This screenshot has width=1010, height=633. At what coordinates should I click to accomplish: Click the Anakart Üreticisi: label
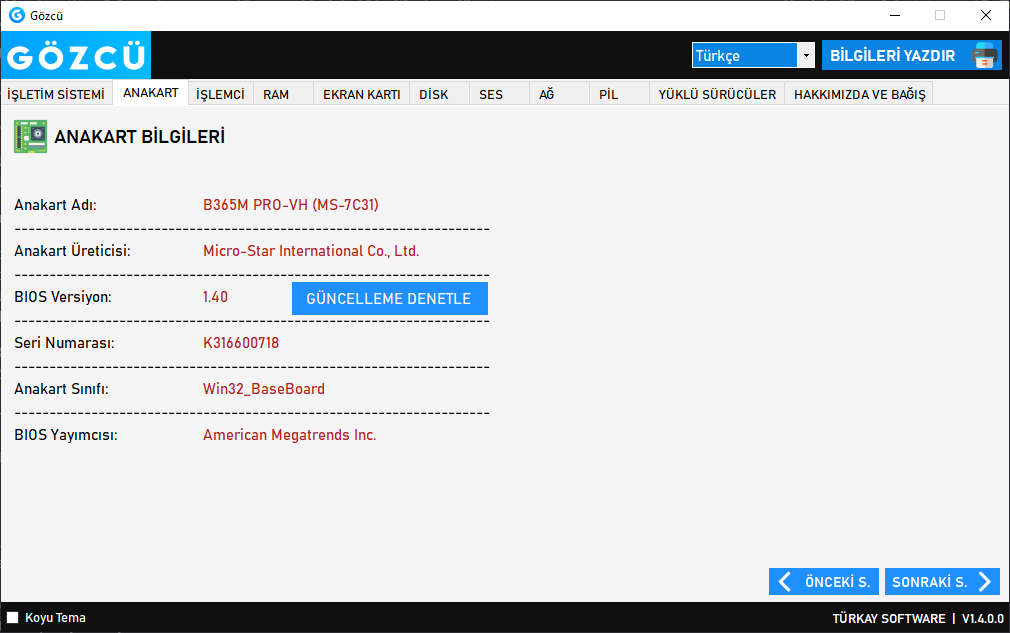click(x=72, y=251)
